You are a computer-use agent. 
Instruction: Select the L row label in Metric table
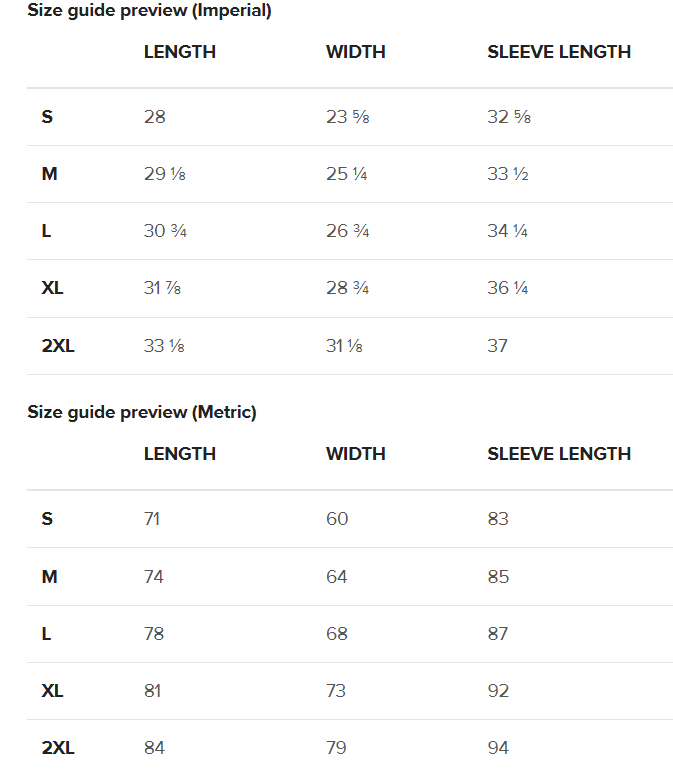pyautogui.click(x=46, y=634)
